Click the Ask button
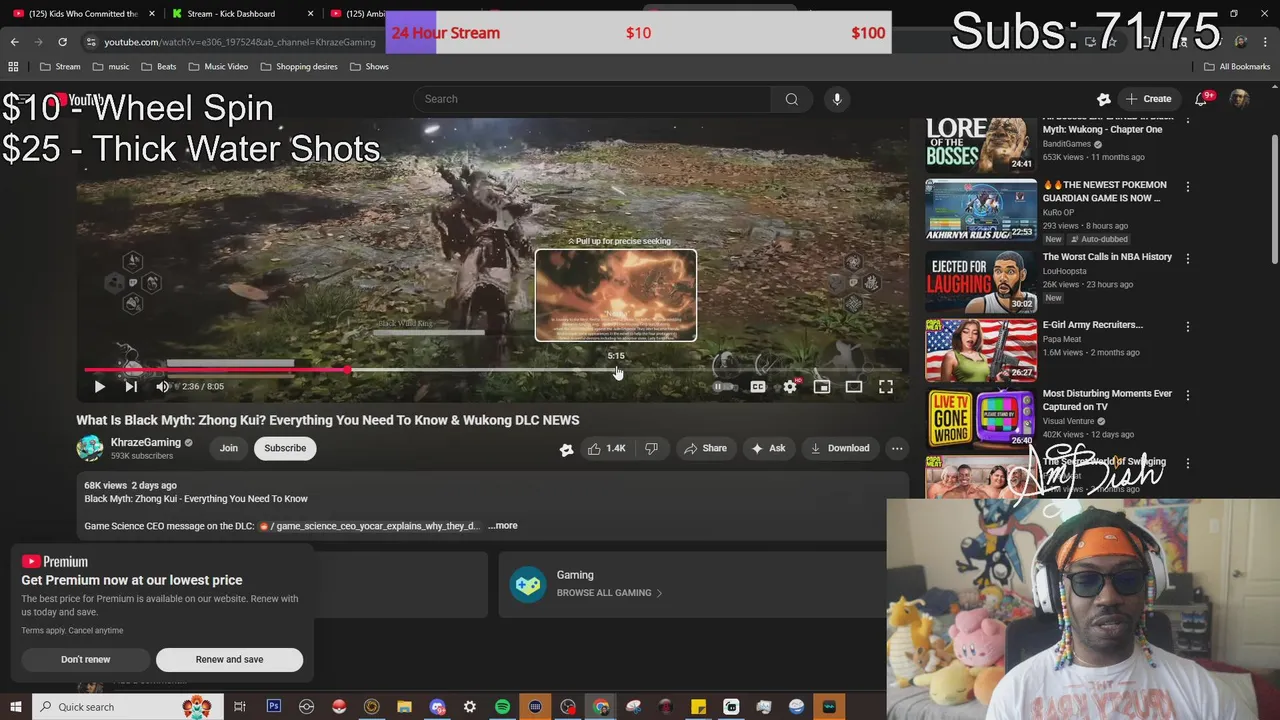This screenshot has width=1280, height=720. click(x=767, y=448)
